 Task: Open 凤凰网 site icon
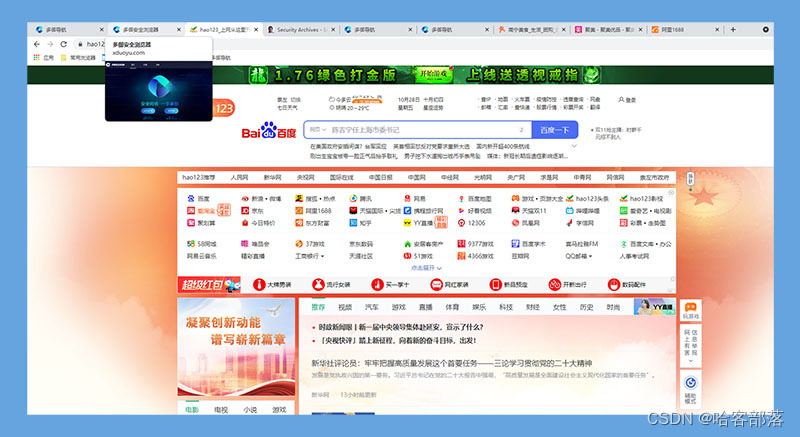tap(515, 223)
